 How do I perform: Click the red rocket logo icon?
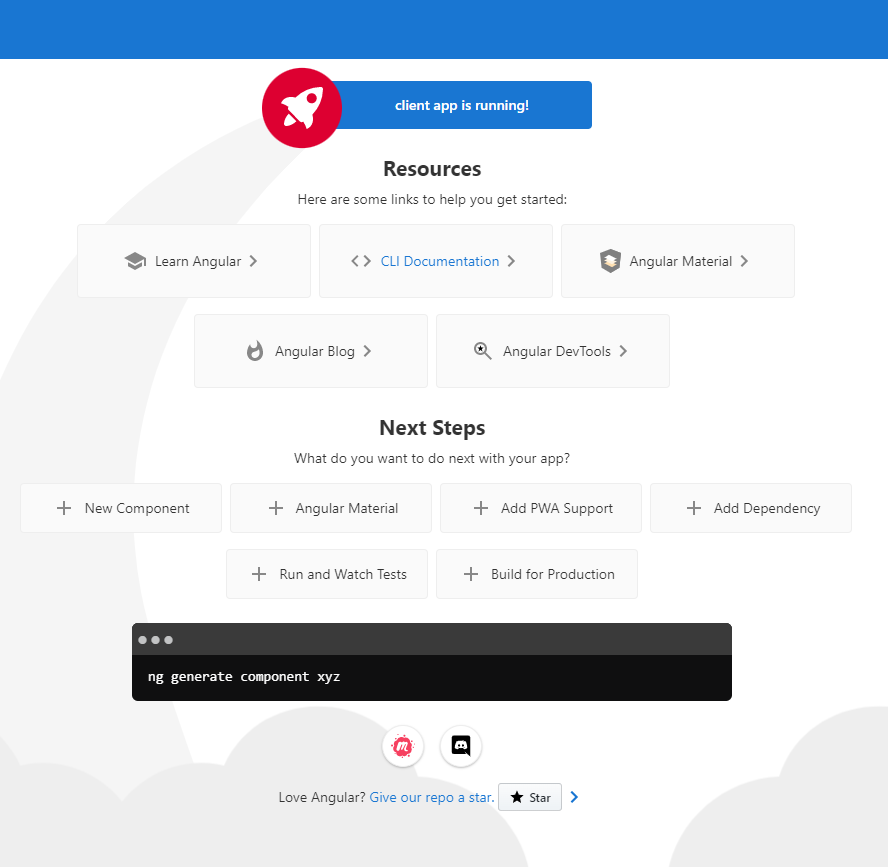tap(302, 108)
